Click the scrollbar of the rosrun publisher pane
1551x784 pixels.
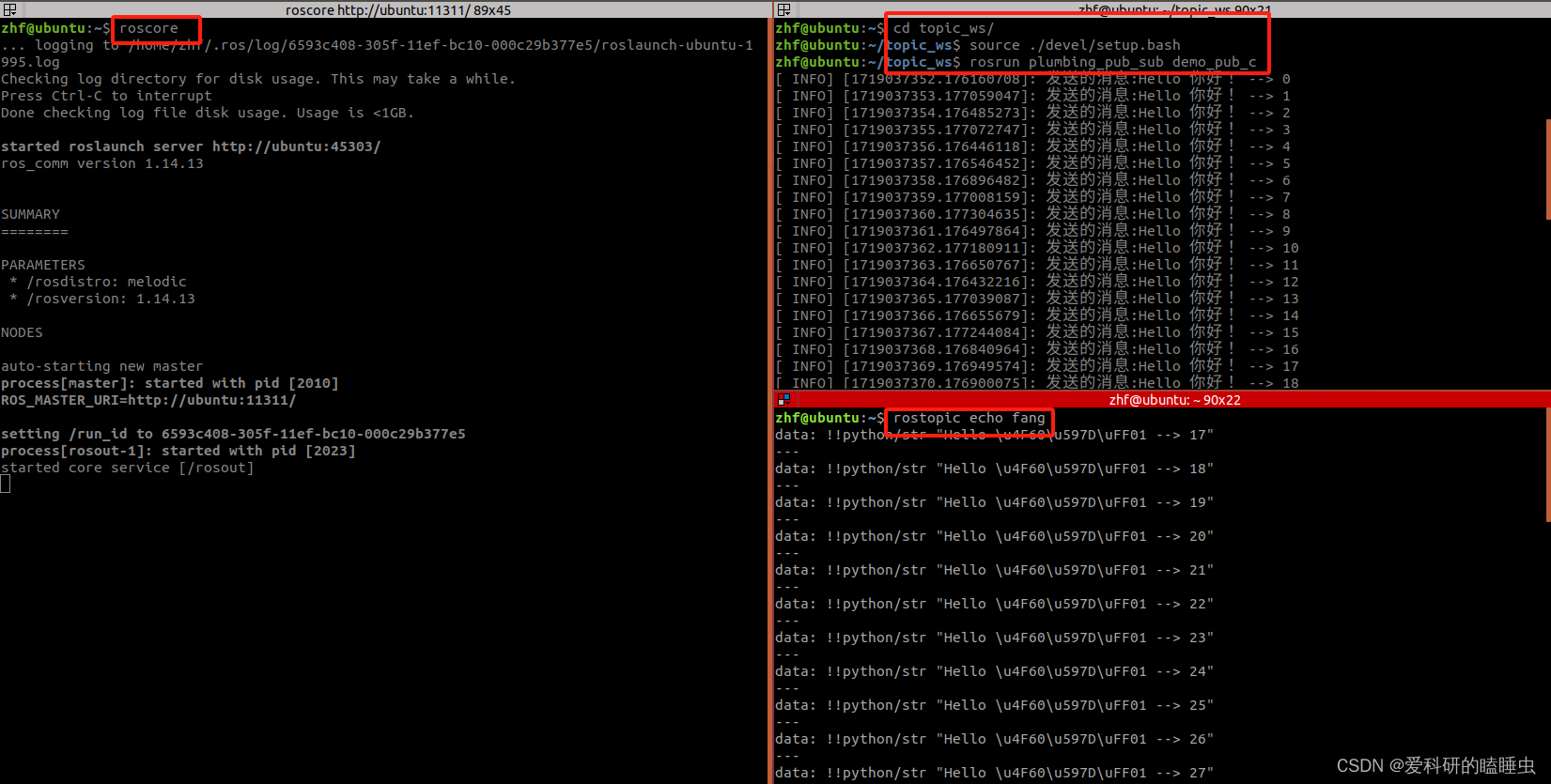click(1547, 169)
